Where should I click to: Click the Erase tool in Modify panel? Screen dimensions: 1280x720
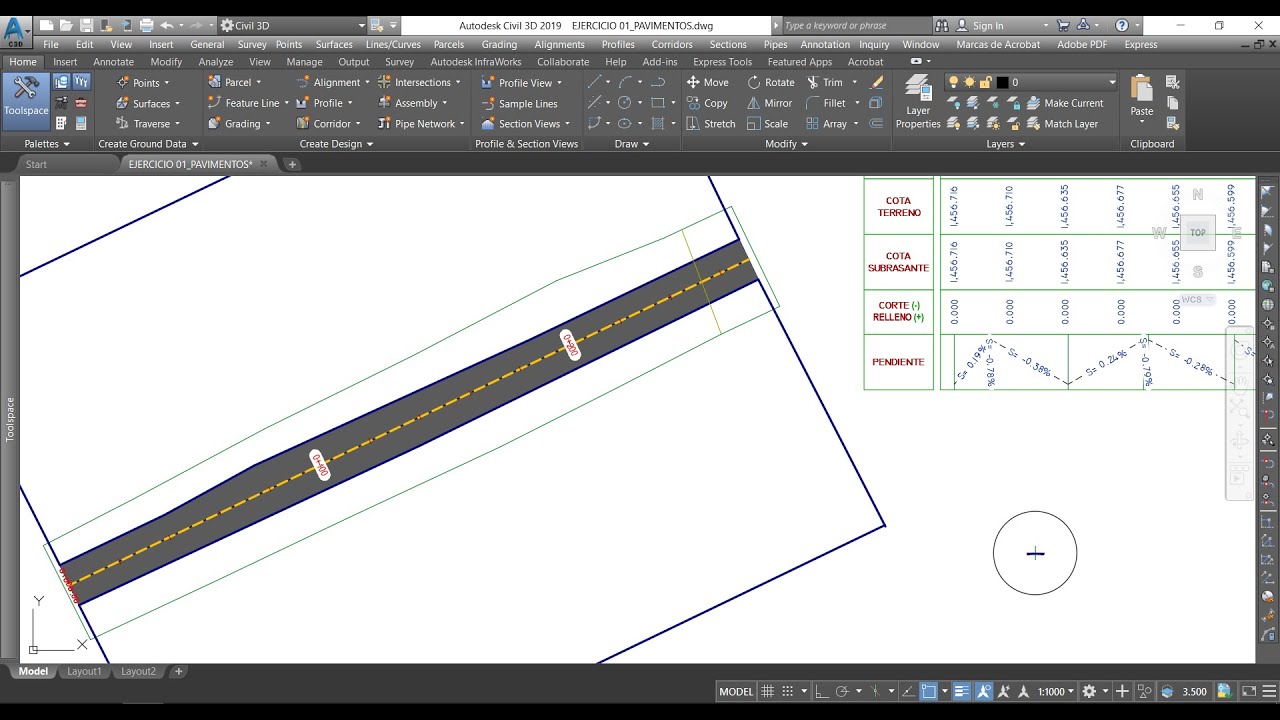click(877, 82)
